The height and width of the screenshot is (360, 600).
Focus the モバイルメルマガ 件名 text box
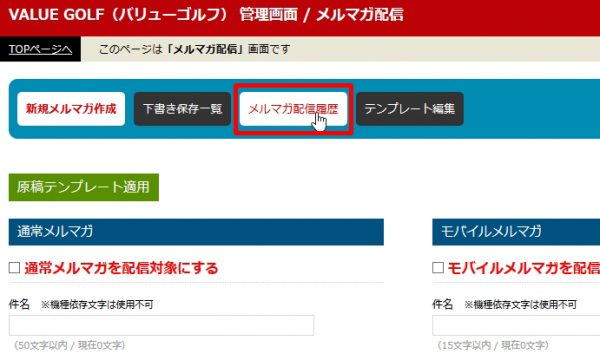pyautogui.click(x=516, y=326)
